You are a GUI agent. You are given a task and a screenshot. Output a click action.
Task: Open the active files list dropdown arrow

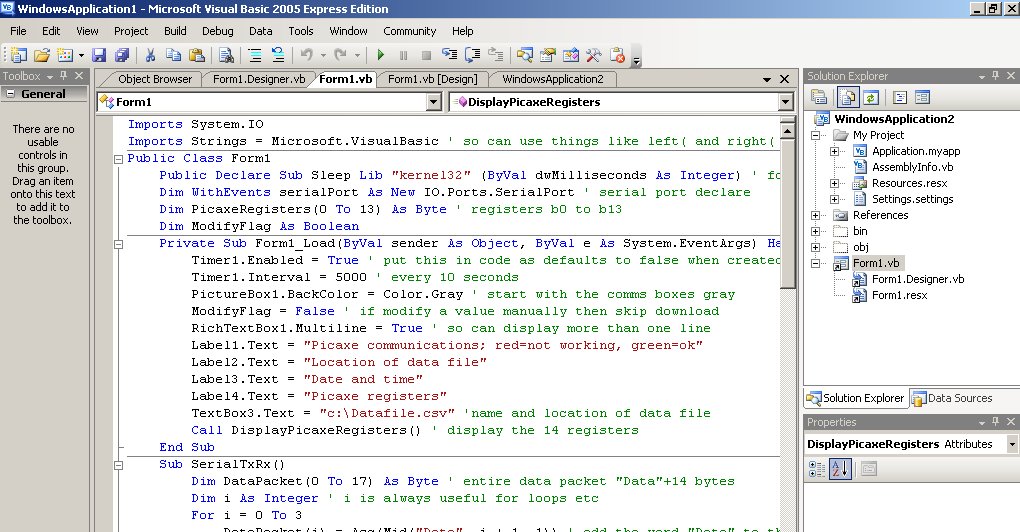point(767,79)
